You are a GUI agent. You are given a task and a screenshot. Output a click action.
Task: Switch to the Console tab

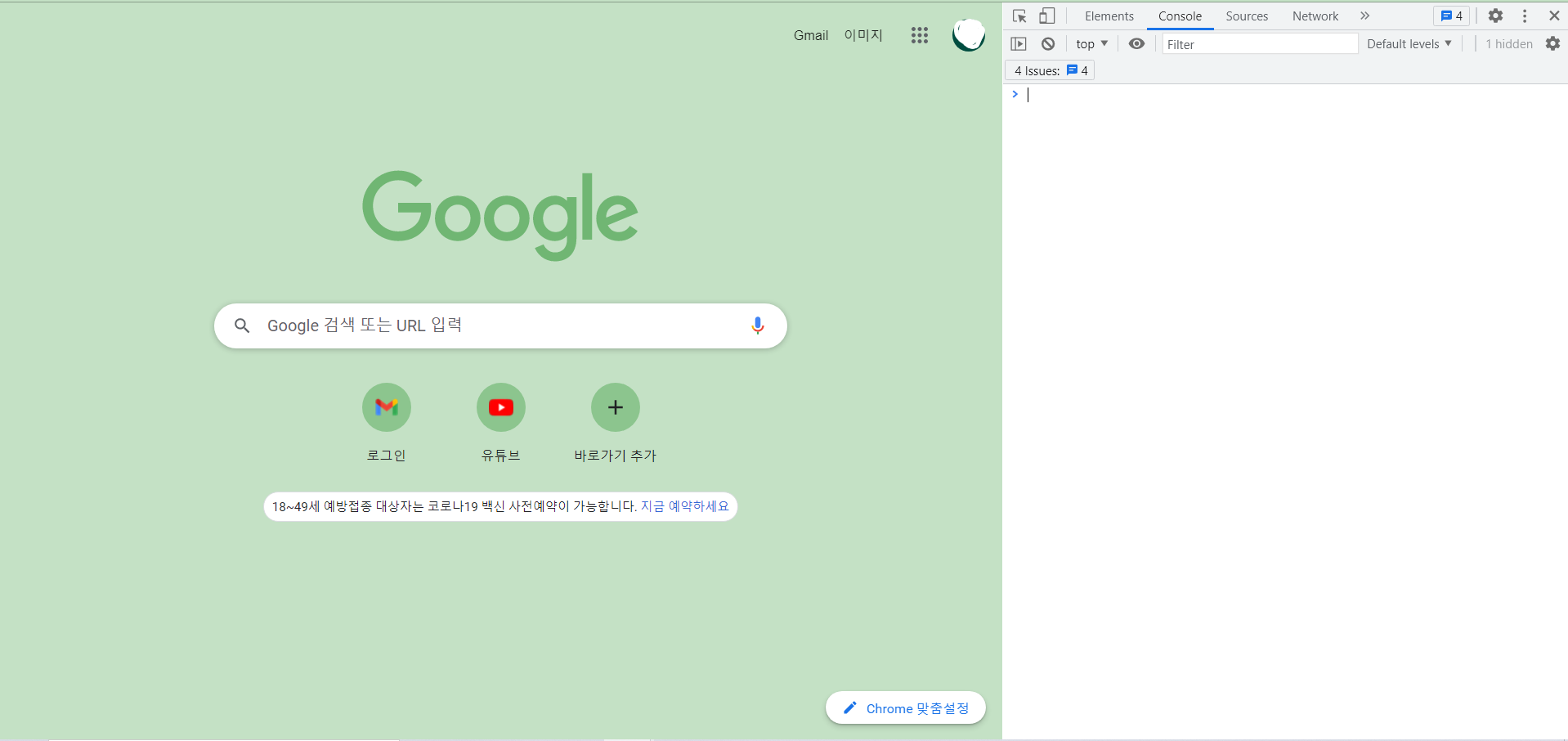click(1180, 16)
